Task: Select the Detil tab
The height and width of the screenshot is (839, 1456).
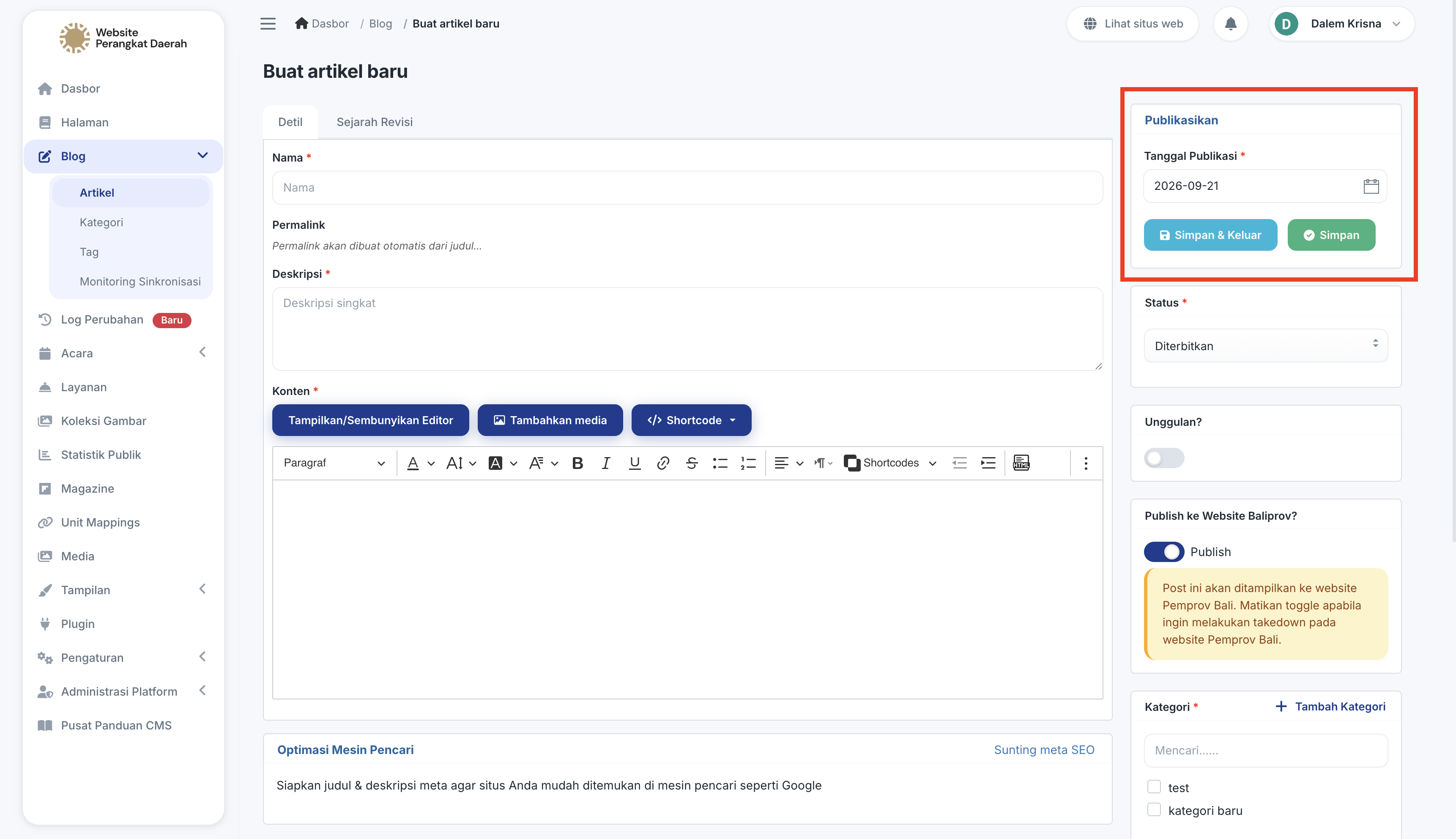Action: [290, 122]
